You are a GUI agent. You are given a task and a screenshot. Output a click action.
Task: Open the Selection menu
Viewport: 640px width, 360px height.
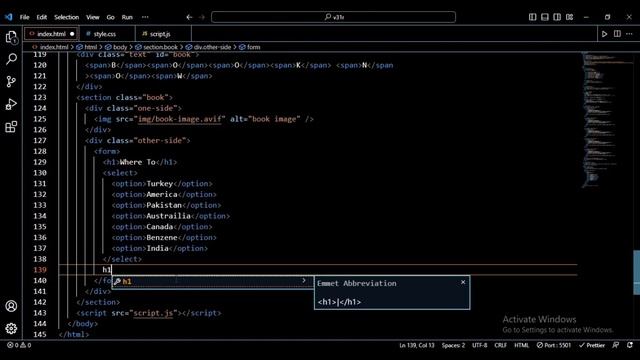pos(67,17)
